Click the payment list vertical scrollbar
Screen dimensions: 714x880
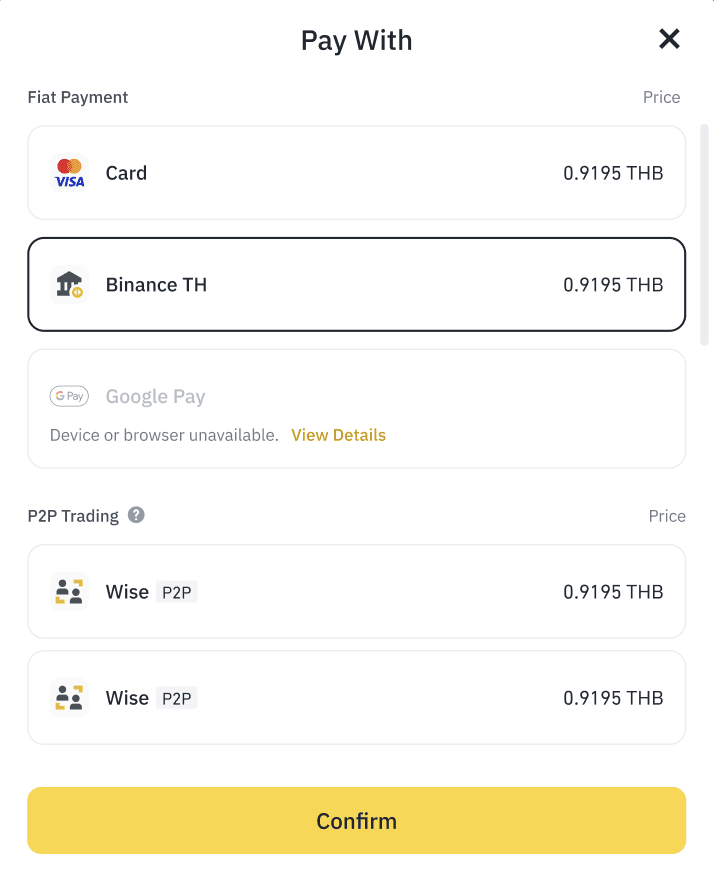click(704, 235)
